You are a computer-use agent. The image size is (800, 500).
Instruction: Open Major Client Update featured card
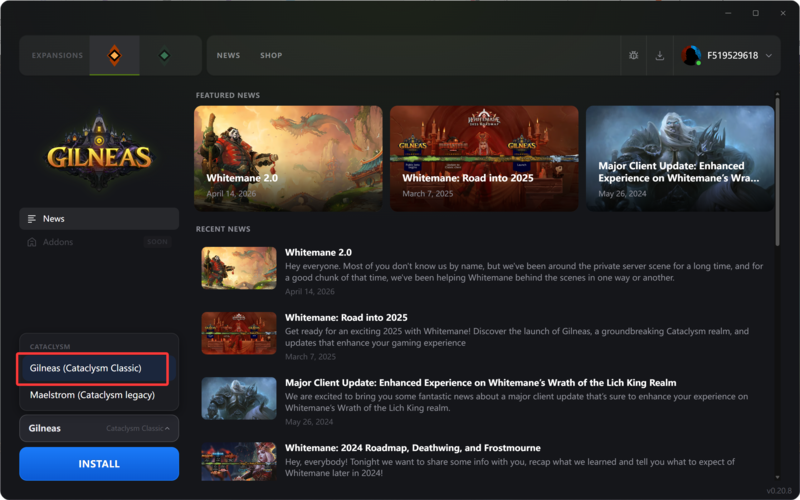(680, 158)
